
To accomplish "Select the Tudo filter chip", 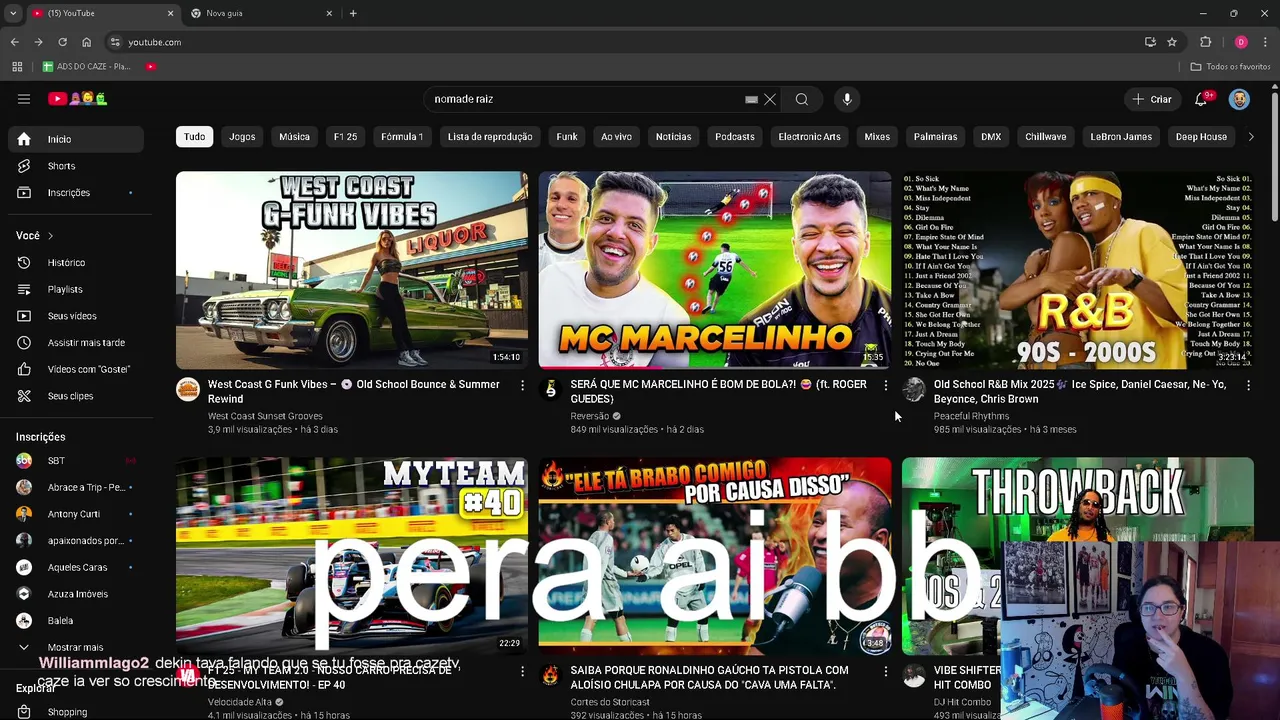I will pyautogui.click(x=194, y=137).
